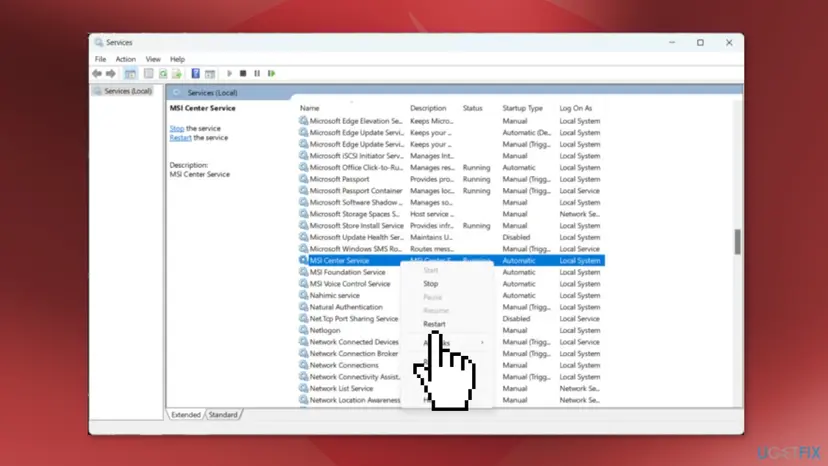The width and height of the screenshot is (828, 466).
Task: Grab the vertical scrollbar thumb of services list
Action: click(x=737, y=242)
